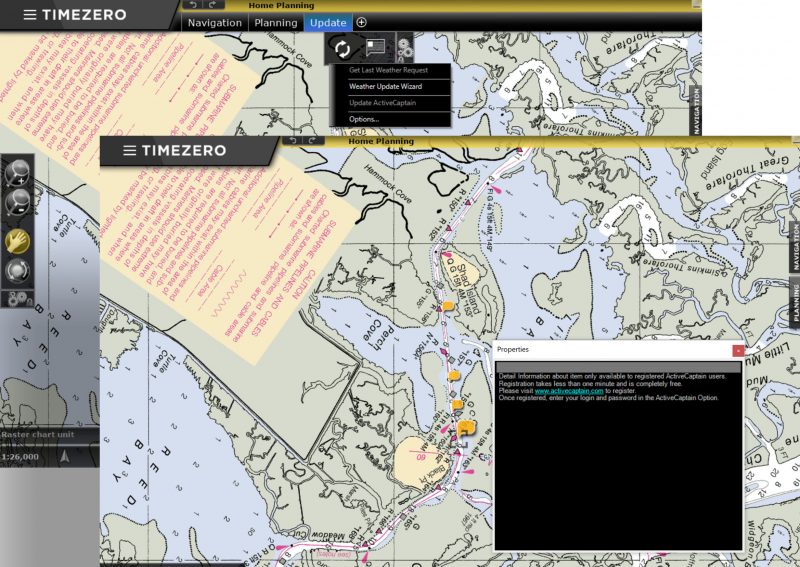Click the undo arrow in back window
Screen dimensions: 800x567
coord(193,5)
